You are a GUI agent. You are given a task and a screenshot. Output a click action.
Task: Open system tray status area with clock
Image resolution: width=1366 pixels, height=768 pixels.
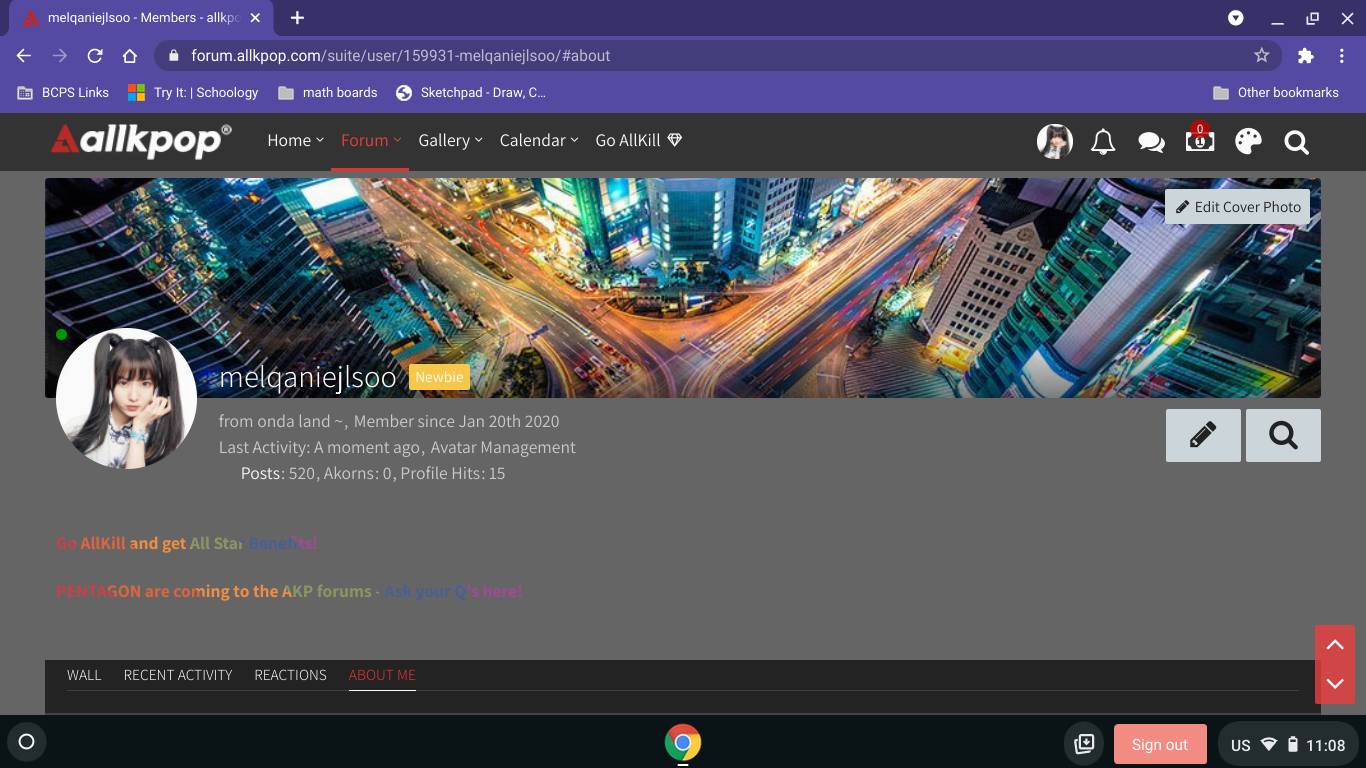coord(1286,744)
